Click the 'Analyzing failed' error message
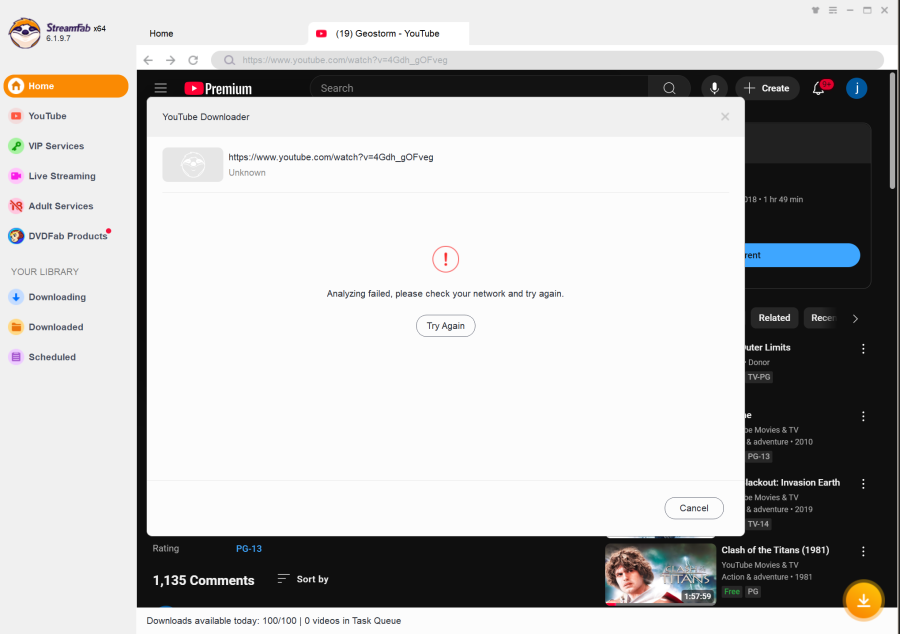Screen dimensions: 900x634 click(445, 293)
